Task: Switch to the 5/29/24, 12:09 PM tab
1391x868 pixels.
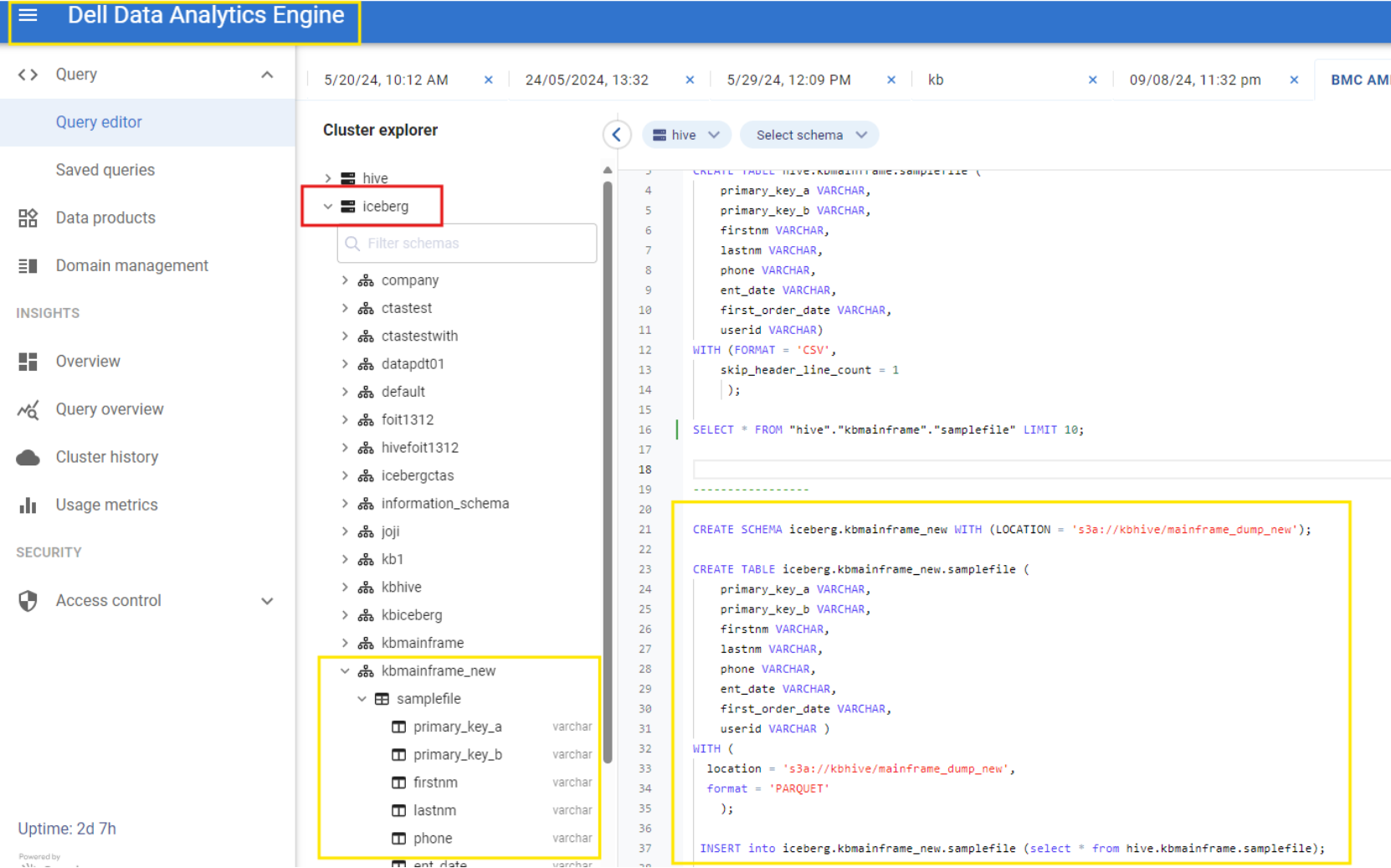Action: 788,80
